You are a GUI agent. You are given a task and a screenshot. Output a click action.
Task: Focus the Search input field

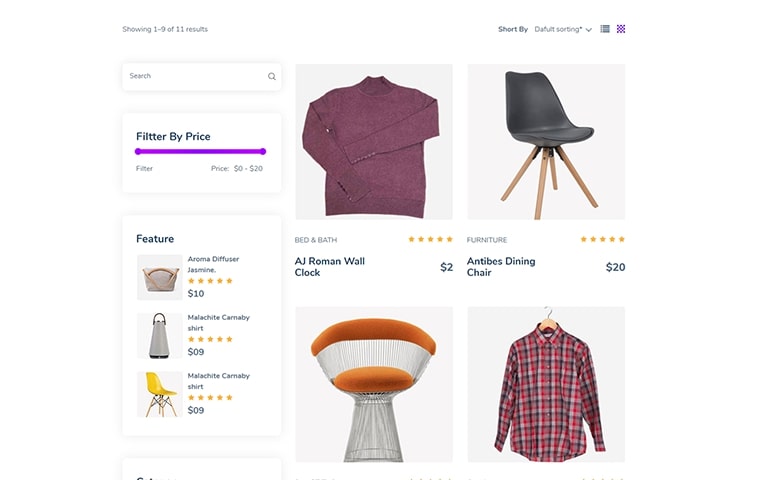coord(201,76)
